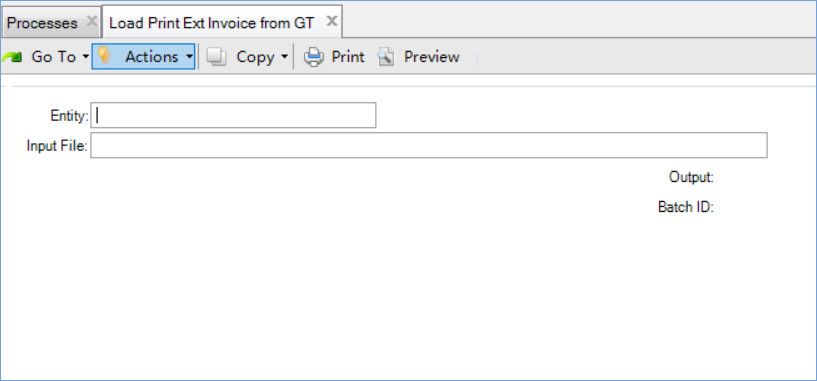Close the Processes tab
Image resolution: width=817 pixels, height=381 pixels.
tap(91, 21)
